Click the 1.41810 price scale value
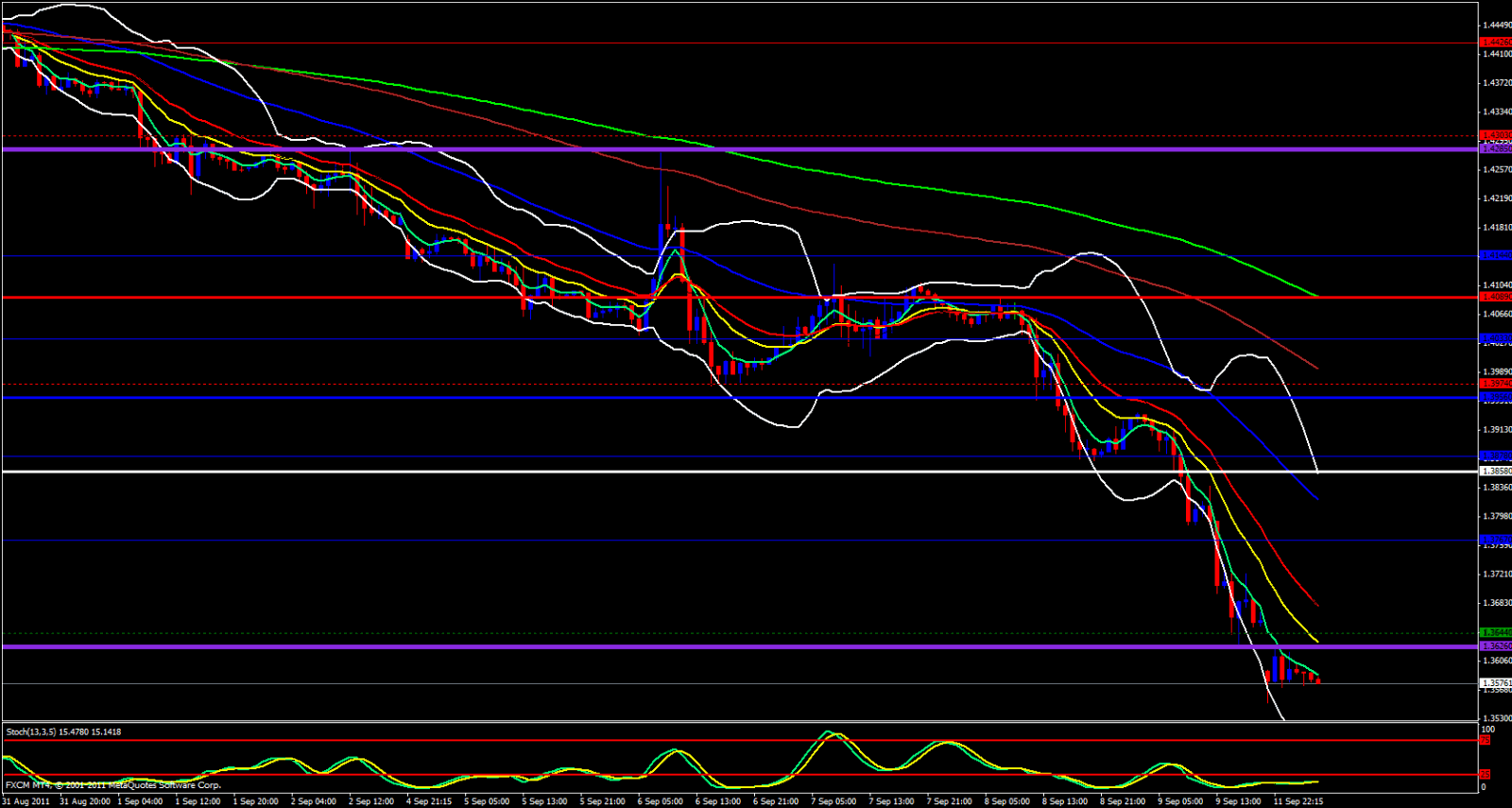The height and width of the screenshot is (808, 1512). pyautogui.click(x=1496, y=228)
